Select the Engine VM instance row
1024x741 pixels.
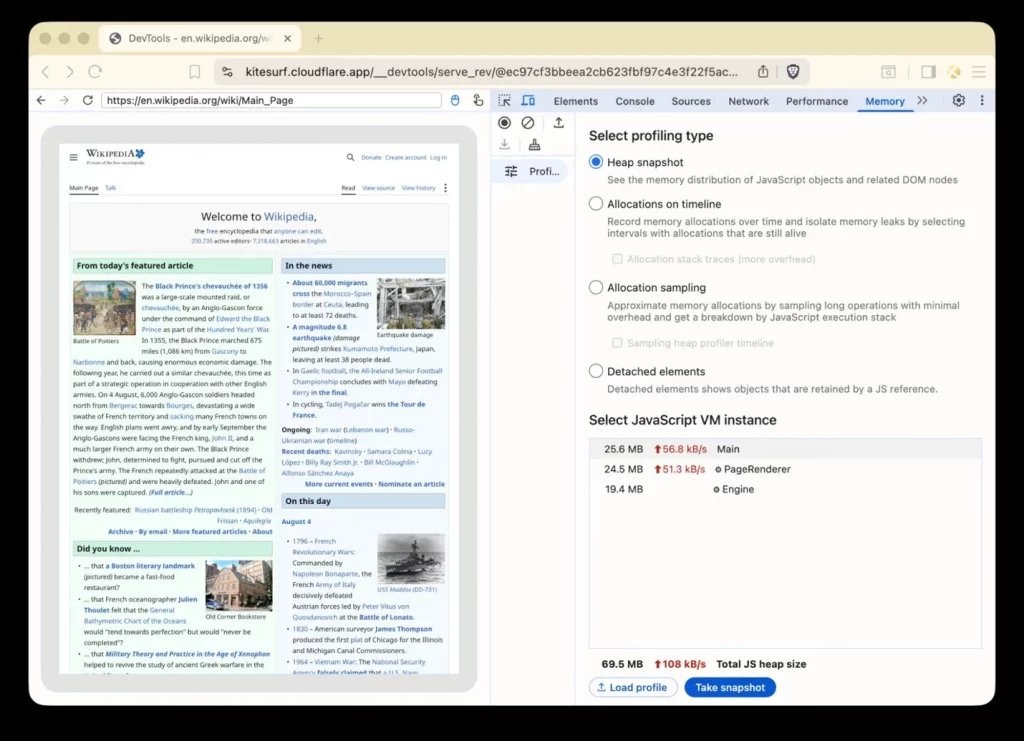(x=785, y=489)
